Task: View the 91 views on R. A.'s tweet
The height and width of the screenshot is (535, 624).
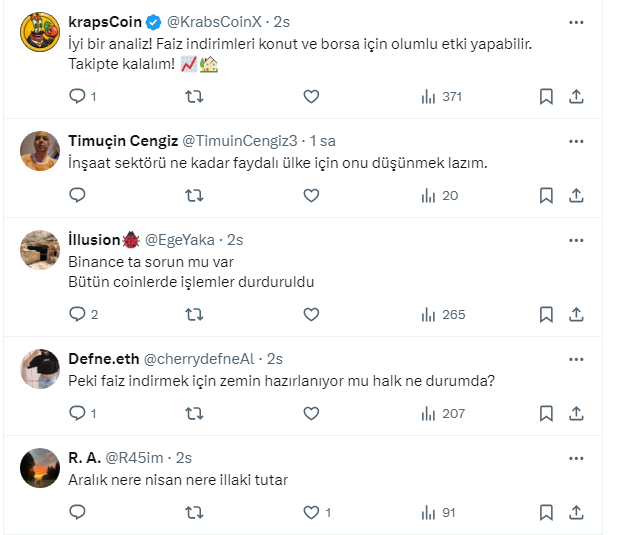Action: click(x=440, y=512)
